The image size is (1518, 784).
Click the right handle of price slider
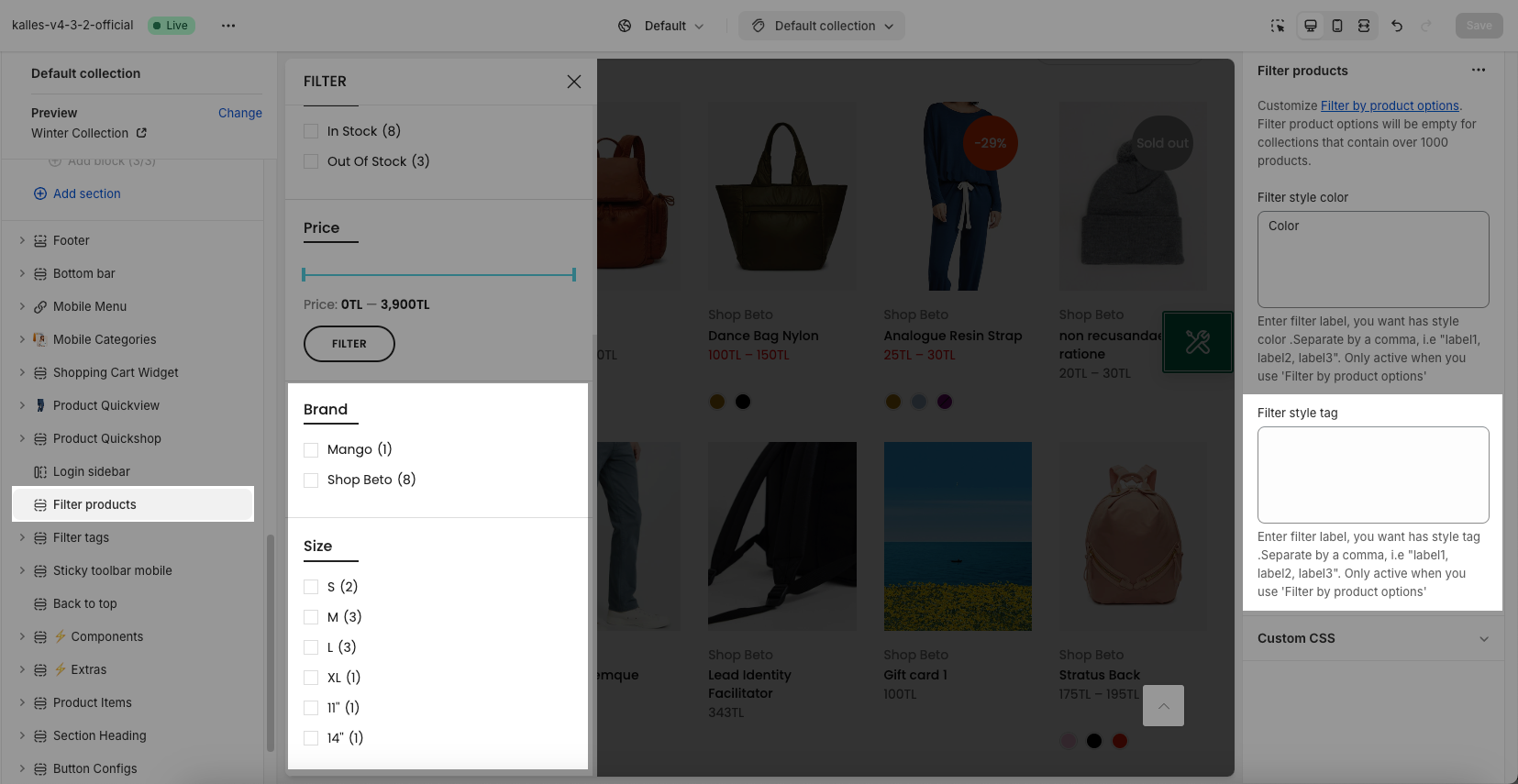(574, 274)
